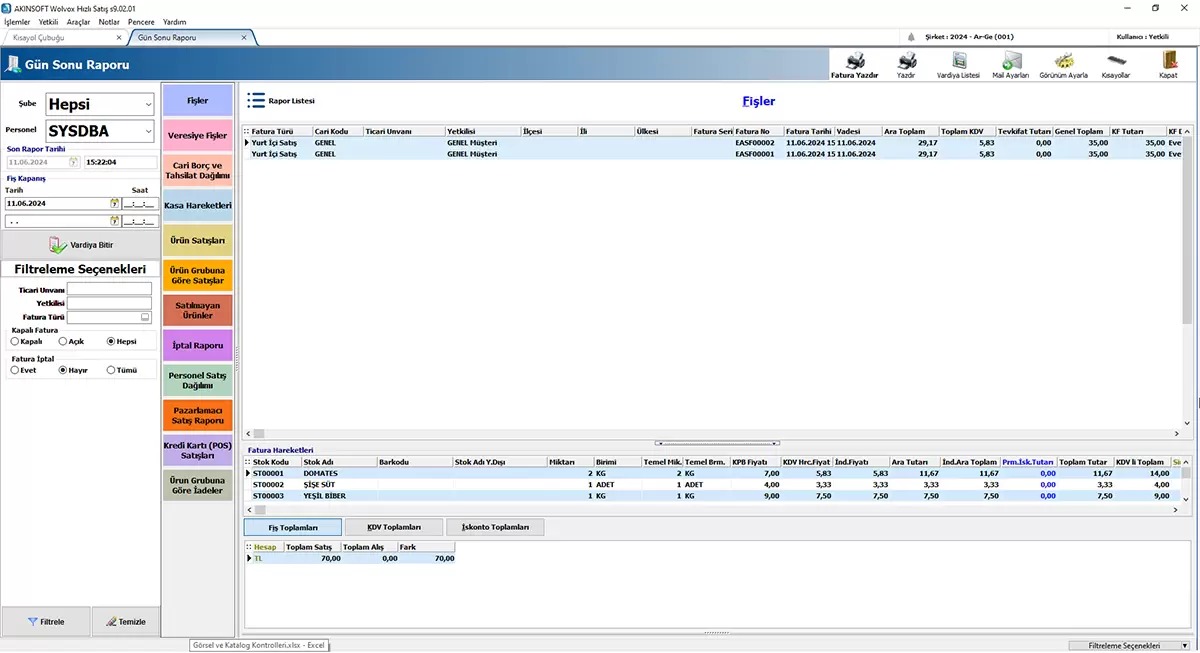Click the Fatura Yazdır printer icon
This screenshot has height=653, width=1200.
coord(854,61)
